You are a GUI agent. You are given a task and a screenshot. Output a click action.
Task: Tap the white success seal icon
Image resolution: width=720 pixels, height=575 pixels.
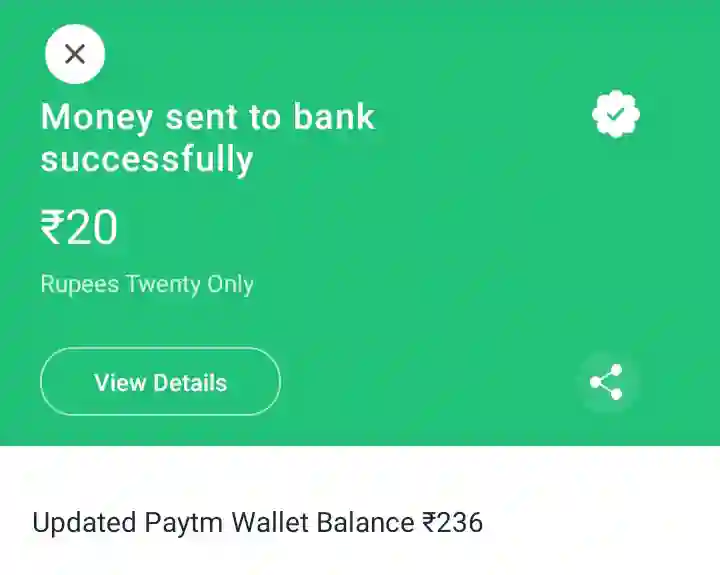pyautogui.click(x=616, y=114)
